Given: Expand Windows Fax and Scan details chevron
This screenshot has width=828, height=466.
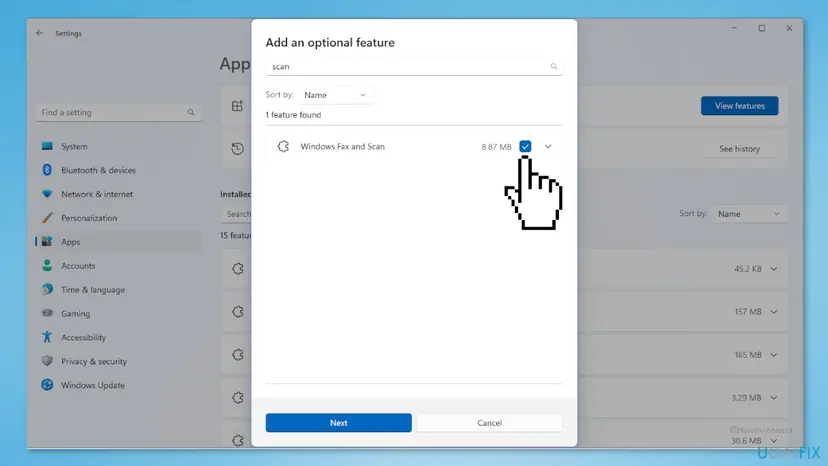Looking at the screenshot, I should (548, 146).
